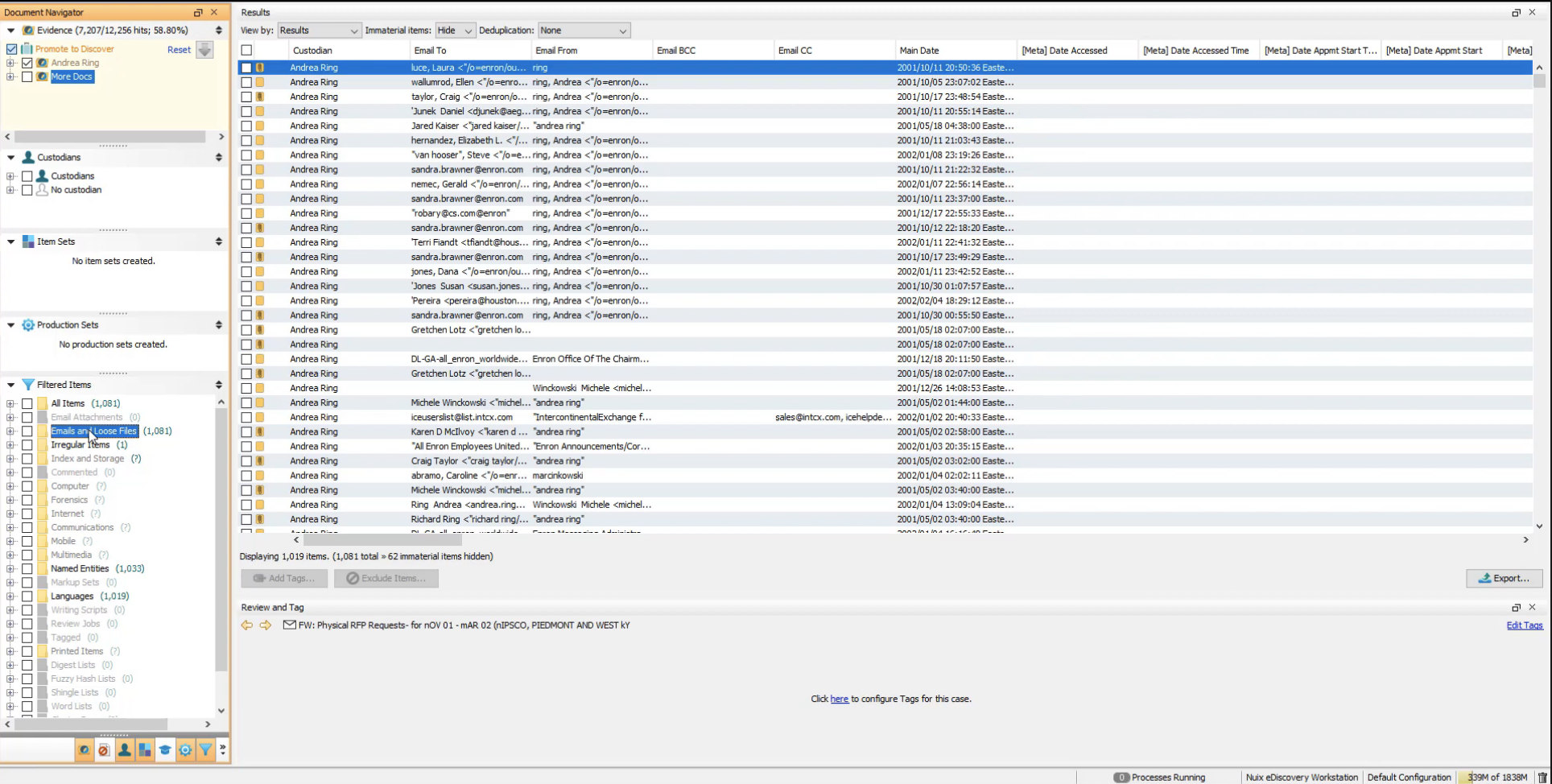Toggle the custodians person icon in bottom toolbar

pyautogui.click(x=124, y=750)
